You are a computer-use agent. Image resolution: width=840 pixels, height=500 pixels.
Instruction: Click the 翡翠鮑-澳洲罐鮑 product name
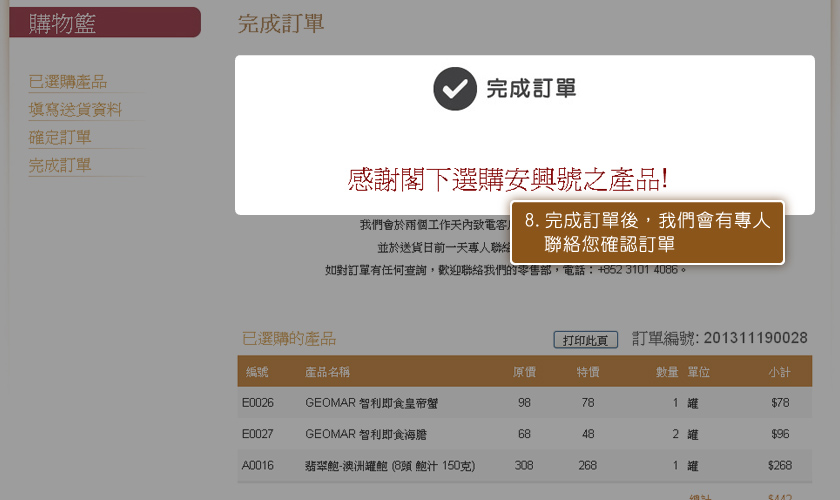pos(389,465)
